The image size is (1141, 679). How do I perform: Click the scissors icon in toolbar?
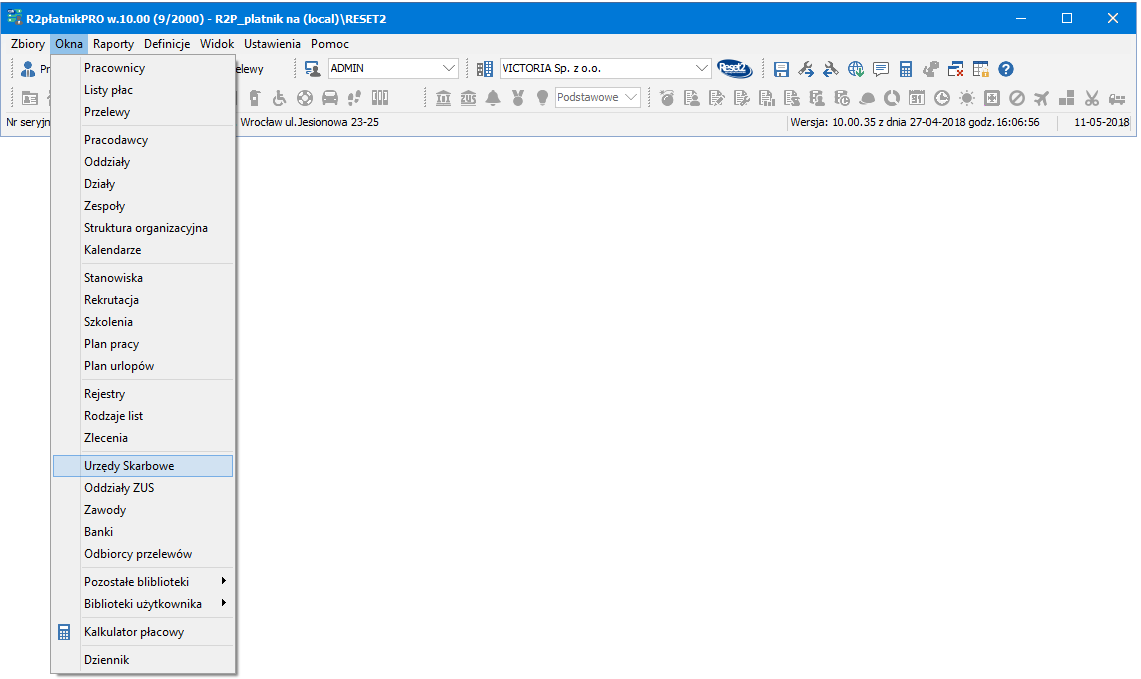(x=1091, y=98)
